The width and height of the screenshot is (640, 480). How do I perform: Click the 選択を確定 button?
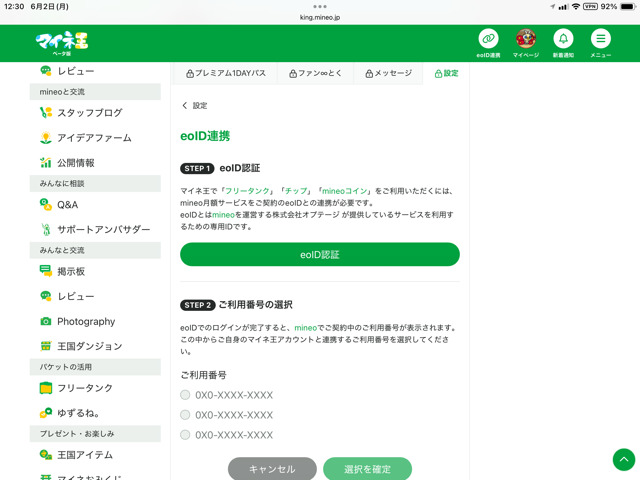click(x=367, y=469)
